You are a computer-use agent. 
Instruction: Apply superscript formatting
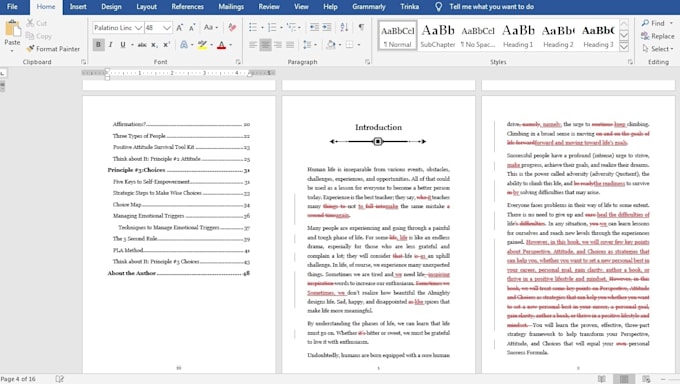166,45
